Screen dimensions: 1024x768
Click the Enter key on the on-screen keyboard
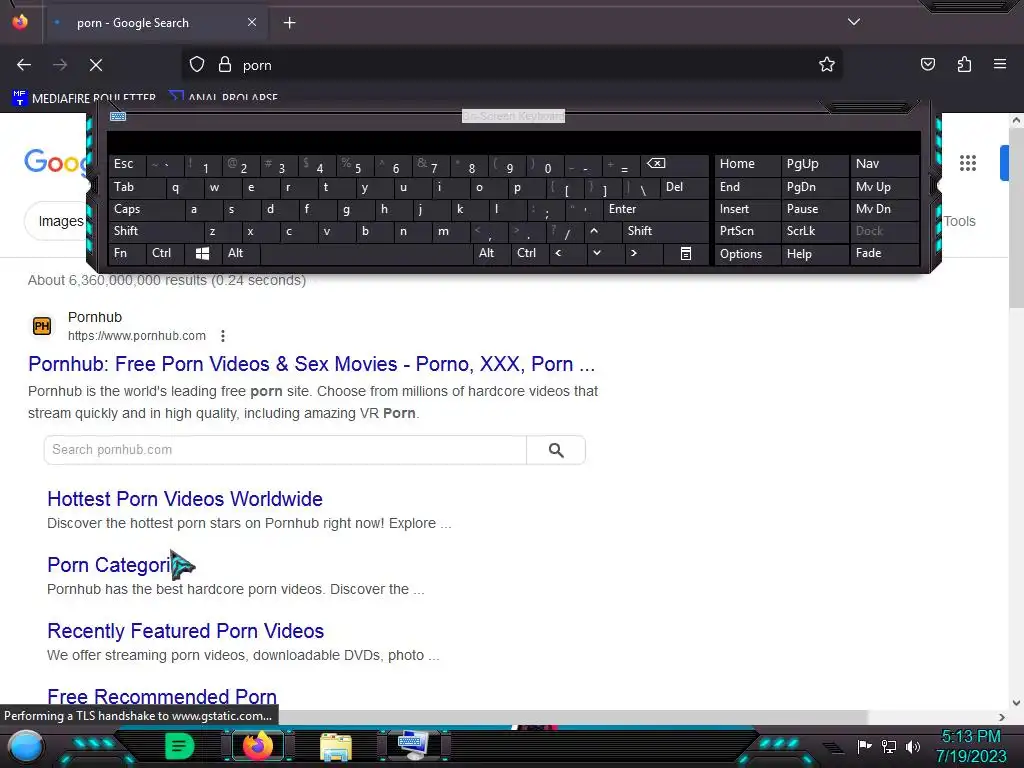coord(654,209)
